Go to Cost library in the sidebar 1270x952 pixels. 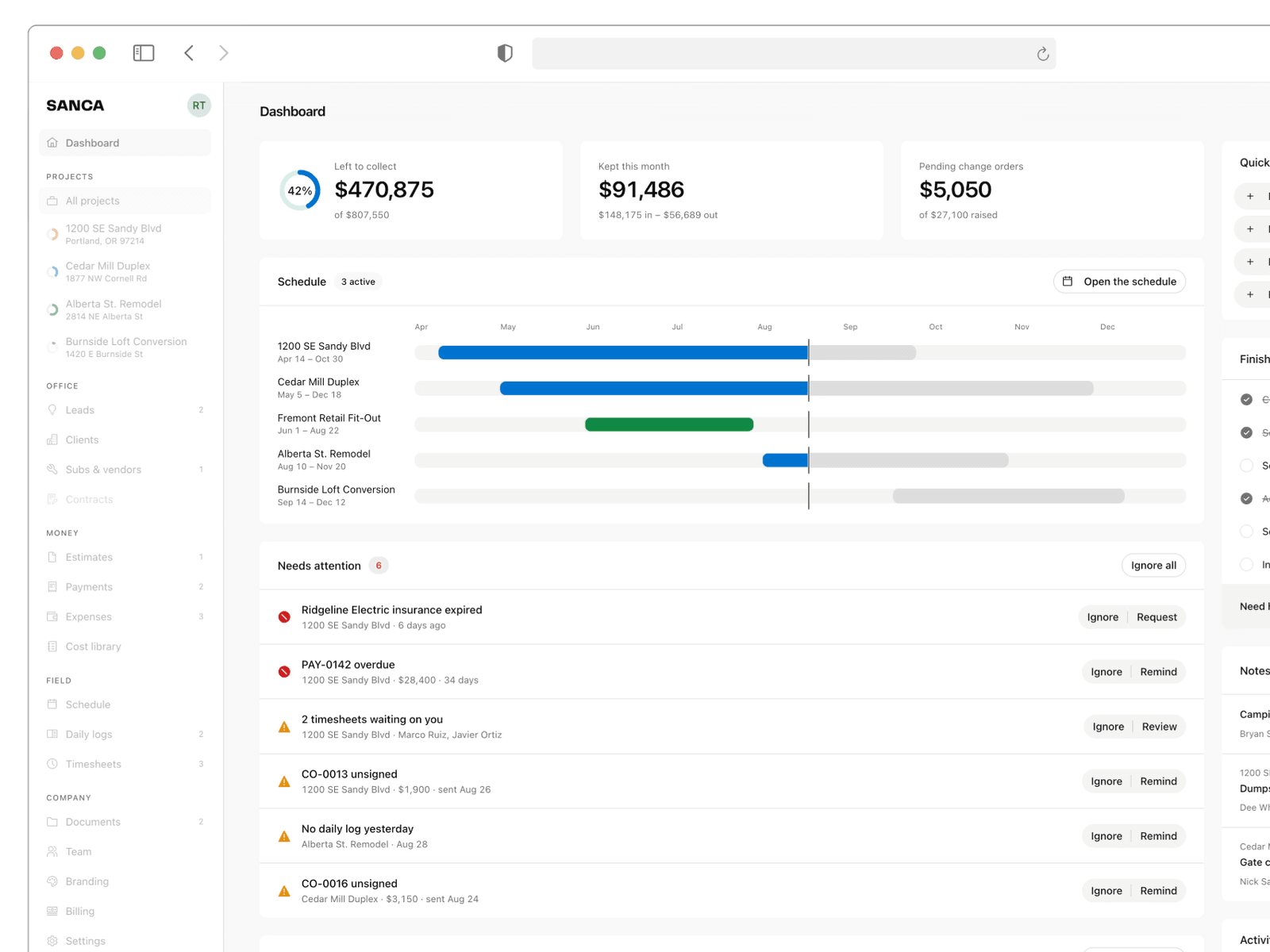click(x=125, y=647)
